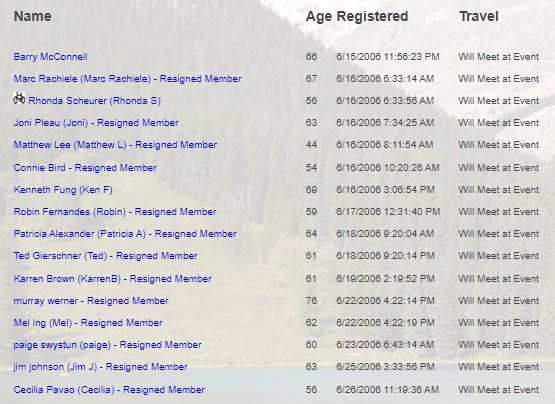Open Robin Fernandes member link
The image size is (555, 404).
[x=115, y=212]
